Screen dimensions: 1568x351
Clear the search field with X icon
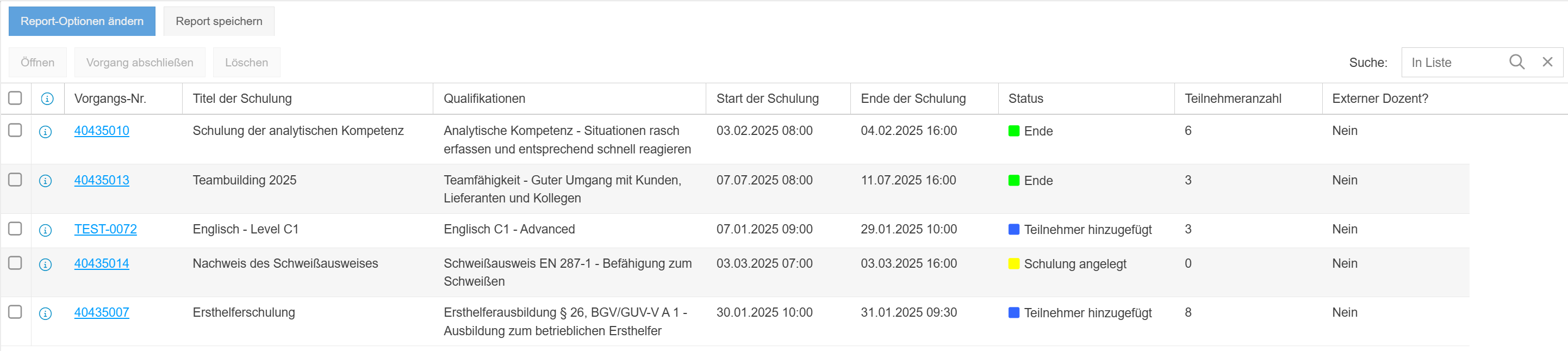pos(1547,62)
